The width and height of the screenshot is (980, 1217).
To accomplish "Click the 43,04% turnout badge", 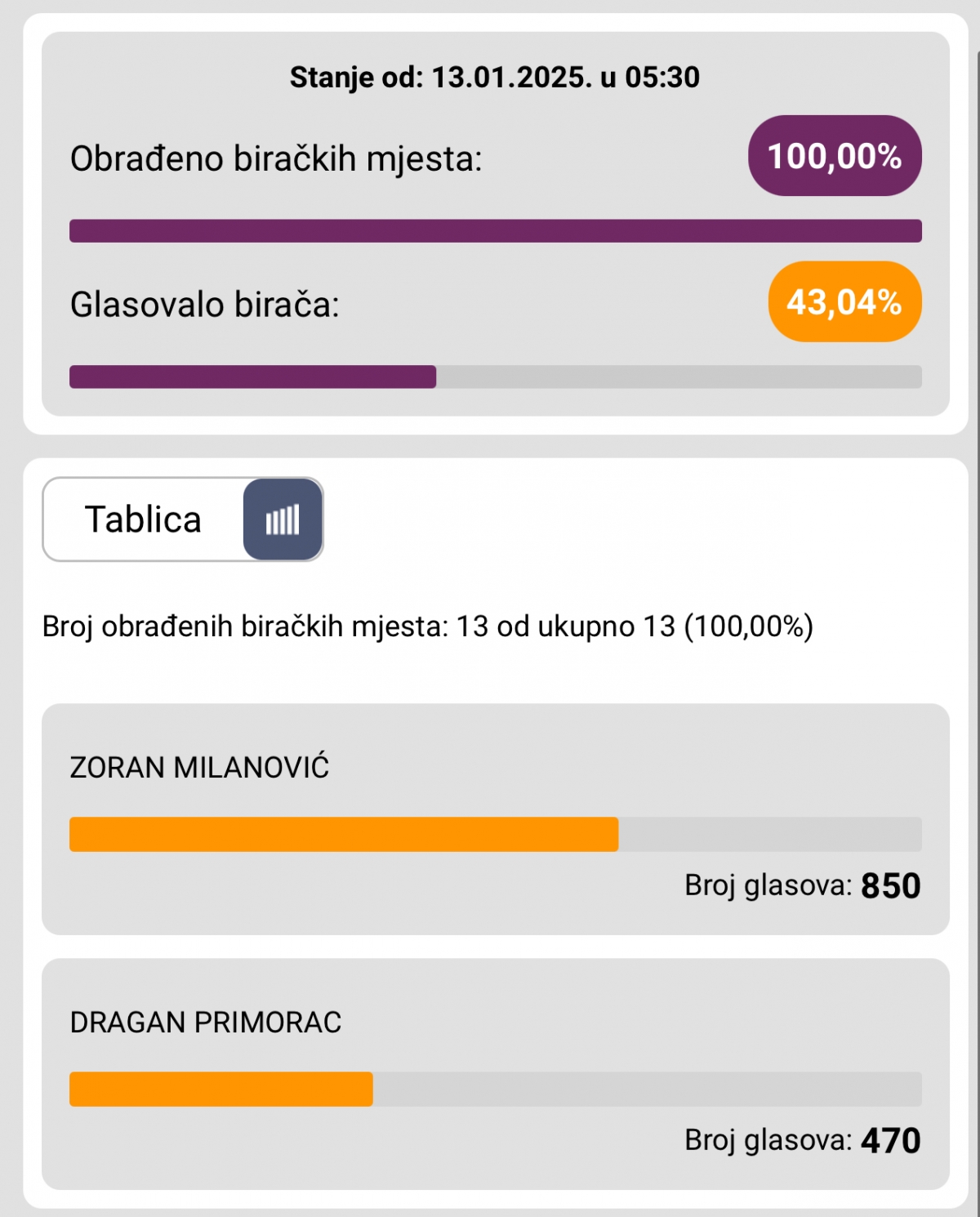I will [x=844, y=302].
